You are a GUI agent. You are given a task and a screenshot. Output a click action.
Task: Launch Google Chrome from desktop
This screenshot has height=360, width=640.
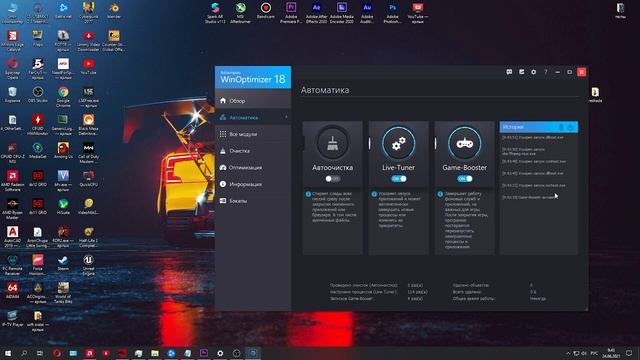(x=63, y=96)
